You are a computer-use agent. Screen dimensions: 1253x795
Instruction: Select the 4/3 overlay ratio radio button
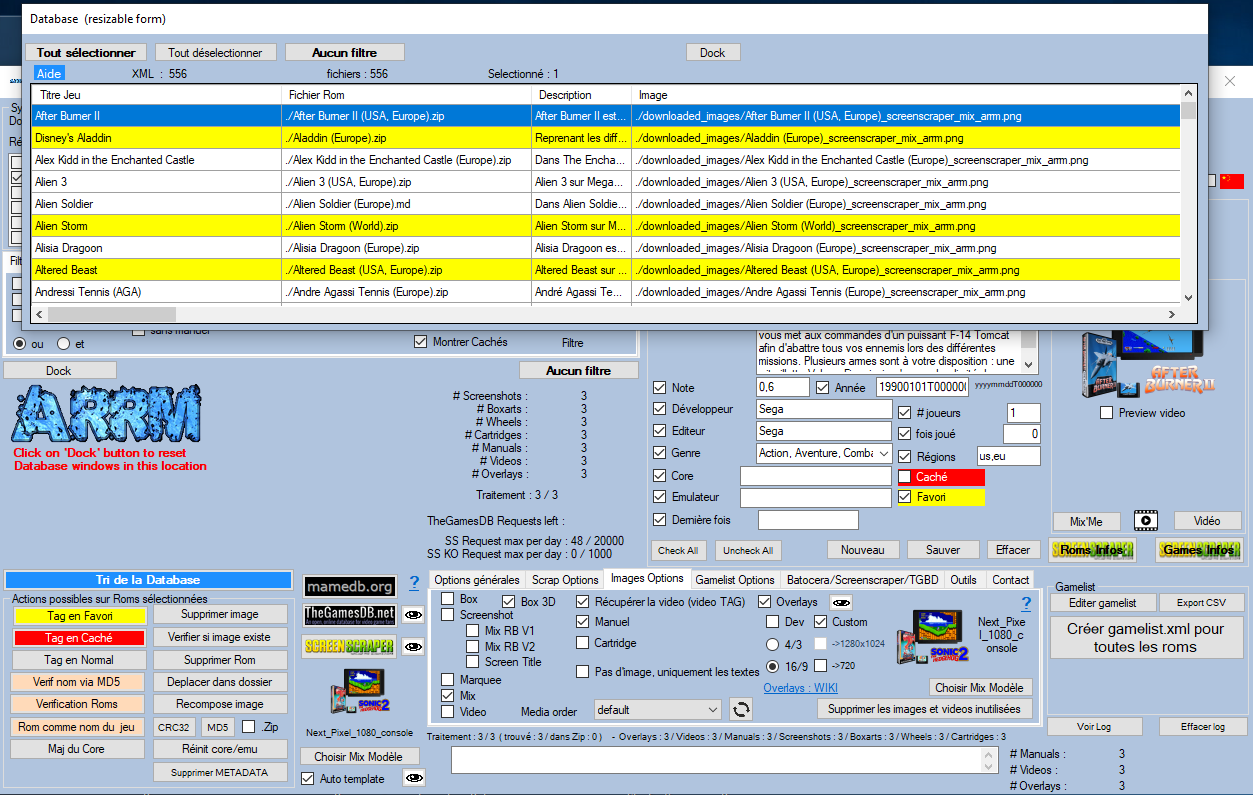[x=772, y=644]
